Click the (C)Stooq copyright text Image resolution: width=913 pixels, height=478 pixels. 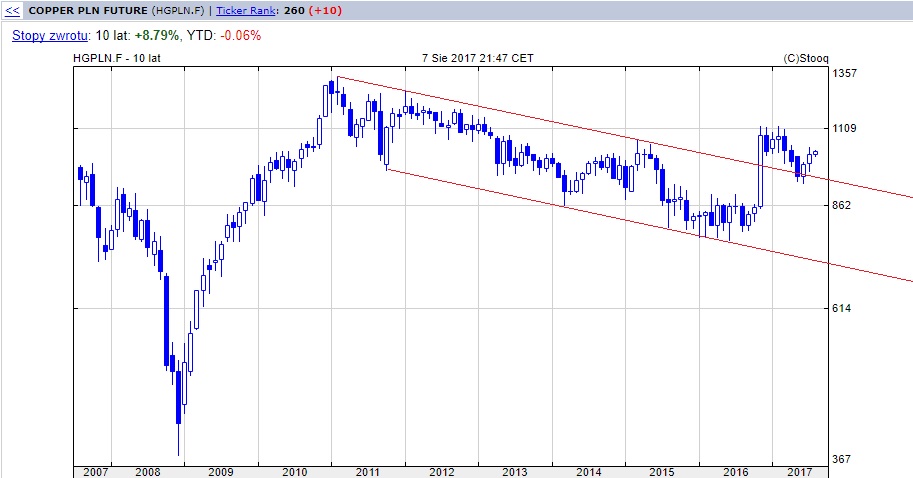click(806, 58)
